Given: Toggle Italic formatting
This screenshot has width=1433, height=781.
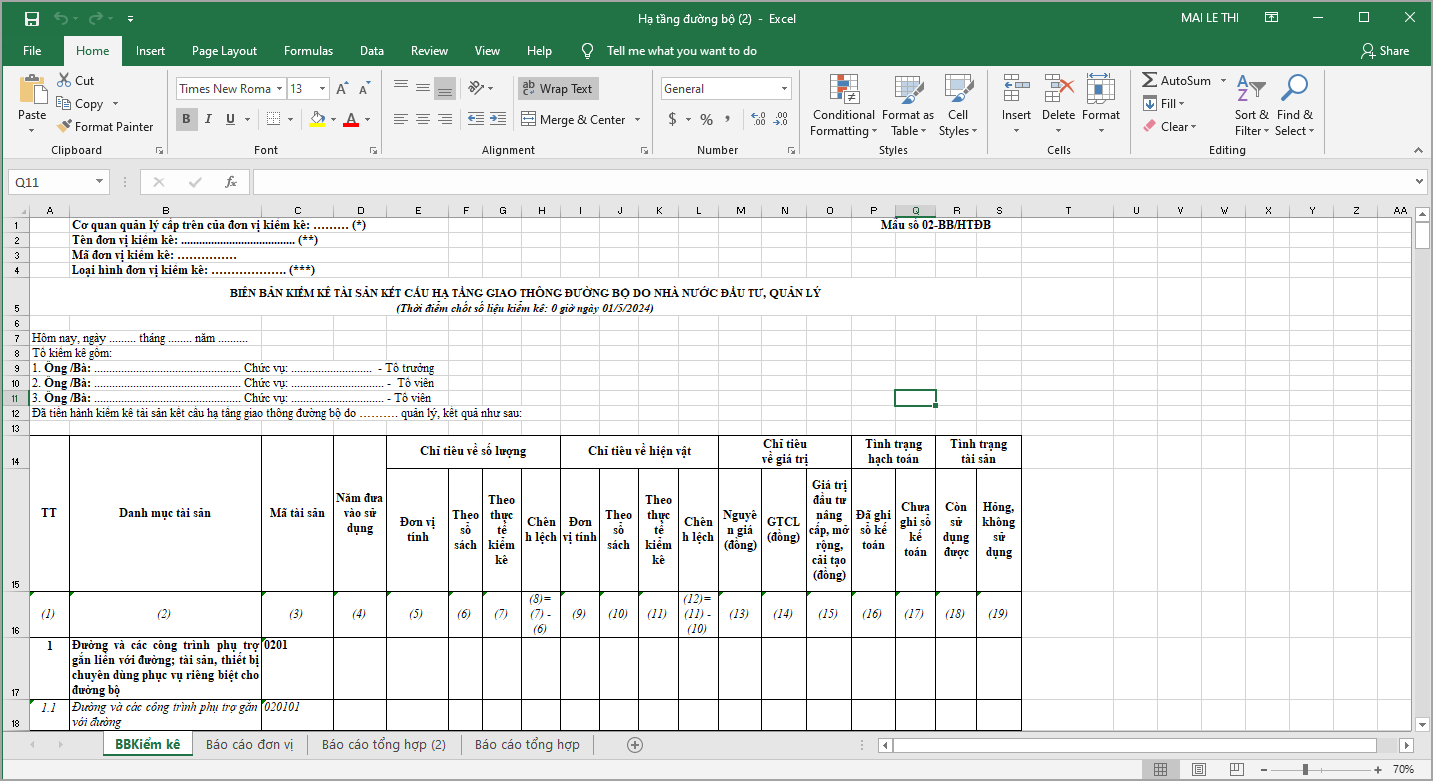Looking at the screenshot, I should [208, 119].
